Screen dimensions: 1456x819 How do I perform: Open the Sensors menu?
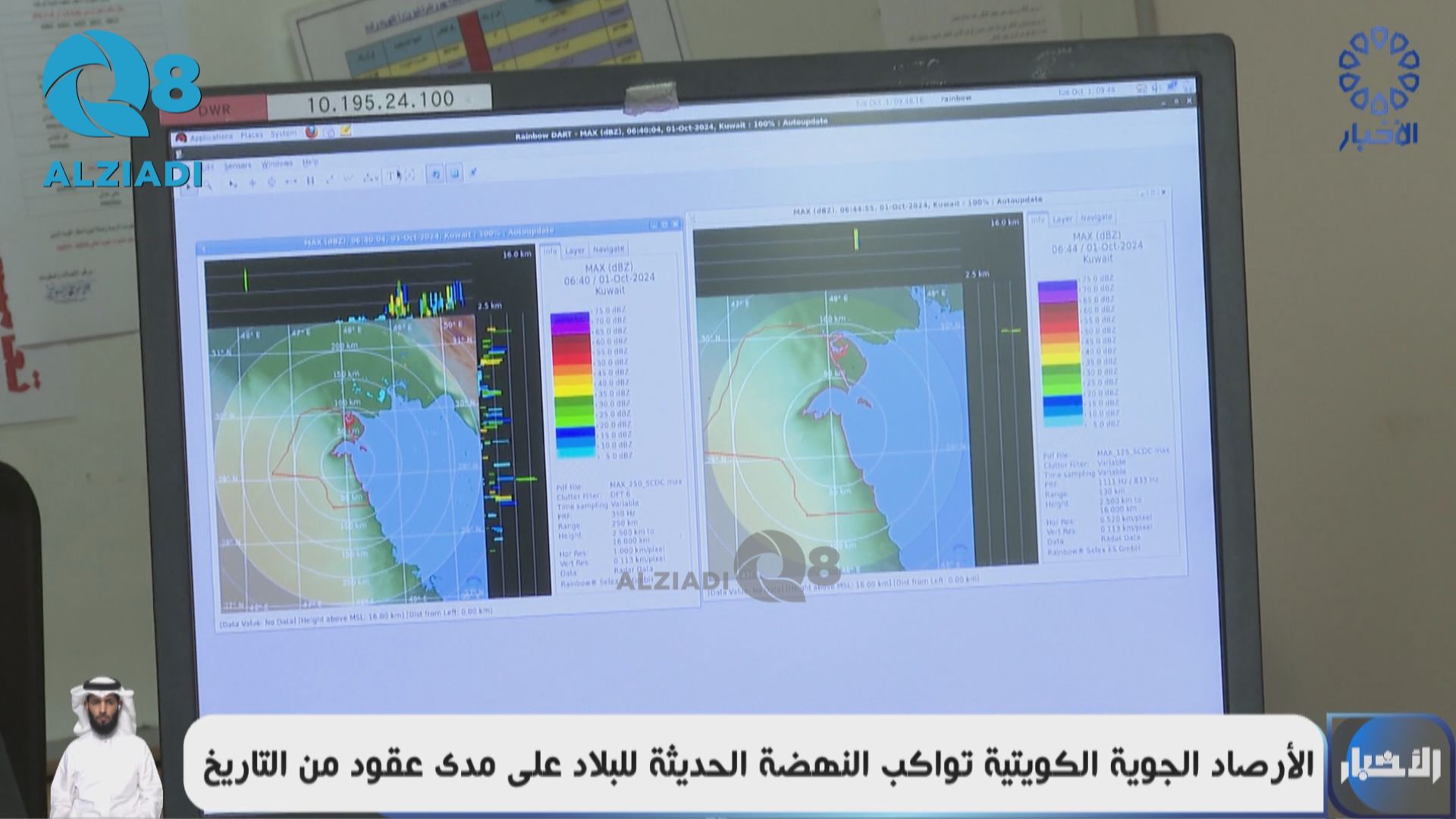point(238,165)
